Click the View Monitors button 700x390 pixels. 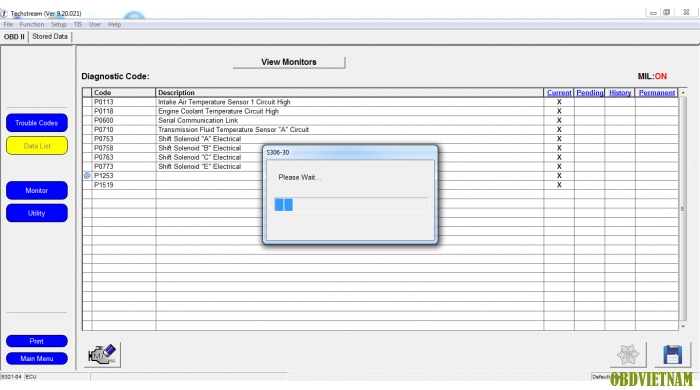(289, 62)
